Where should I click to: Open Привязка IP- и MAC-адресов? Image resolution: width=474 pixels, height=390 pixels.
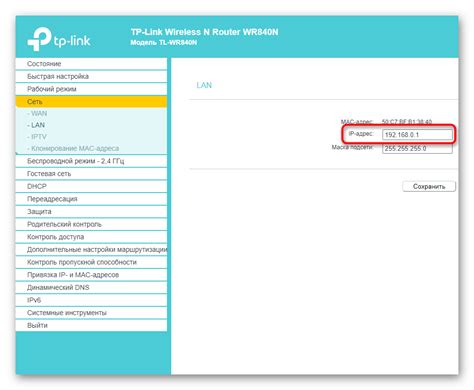(x=91, y=275)
